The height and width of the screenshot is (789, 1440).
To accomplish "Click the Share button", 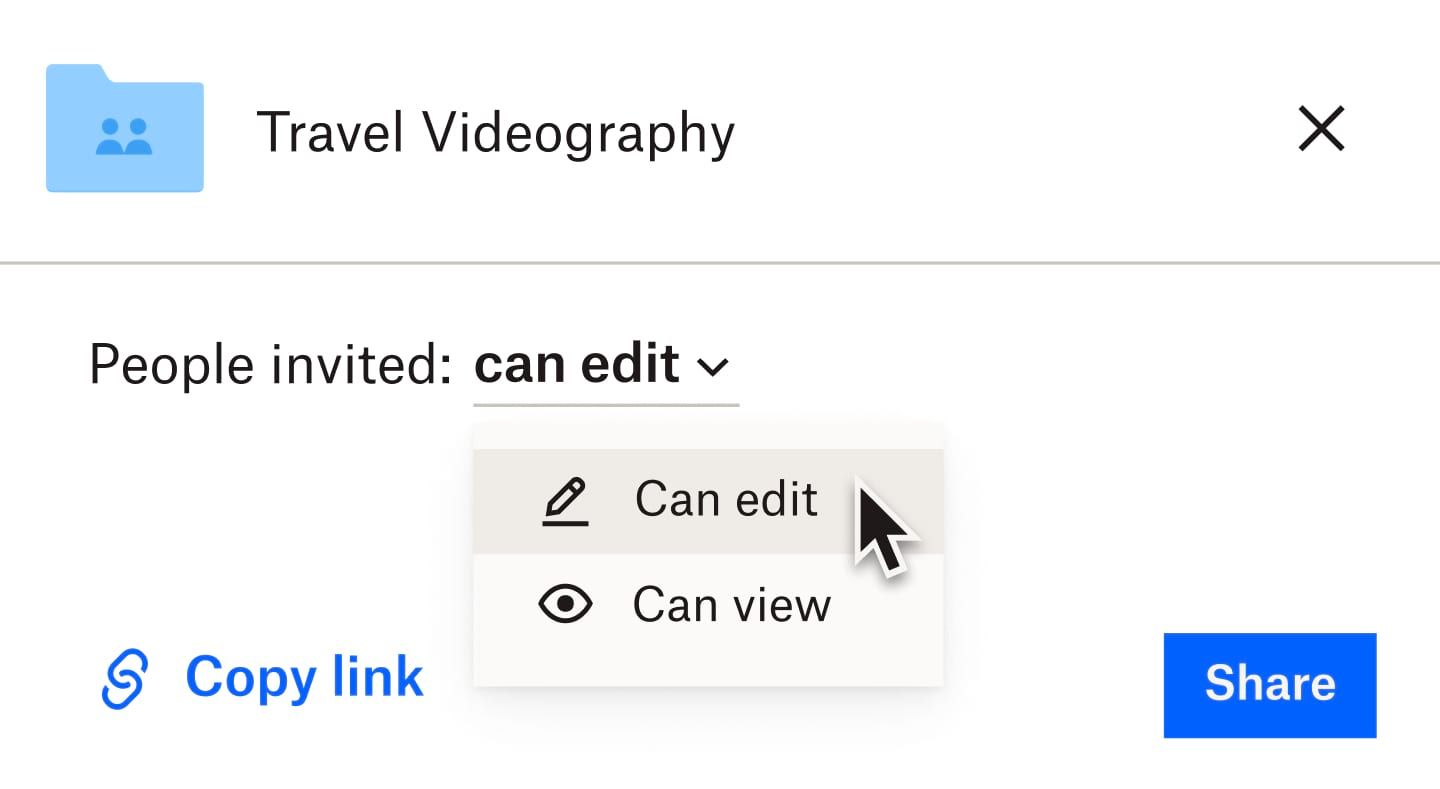I will point(1269,684).
